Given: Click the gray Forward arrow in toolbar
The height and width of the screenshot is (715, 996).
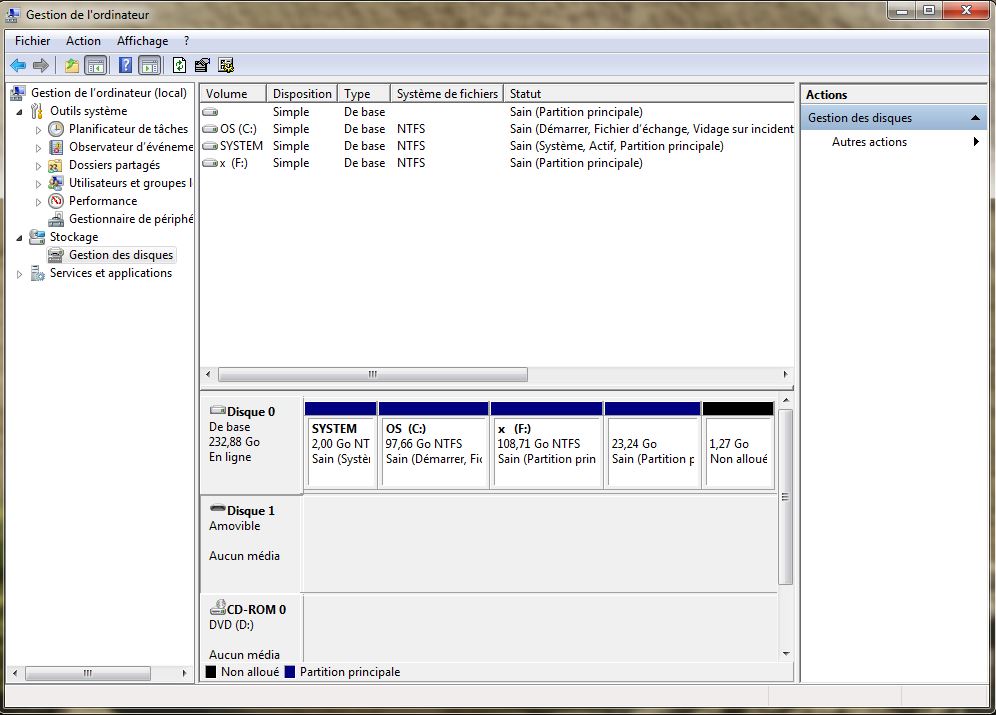Looking at the screenshot, I should point(41,65).
